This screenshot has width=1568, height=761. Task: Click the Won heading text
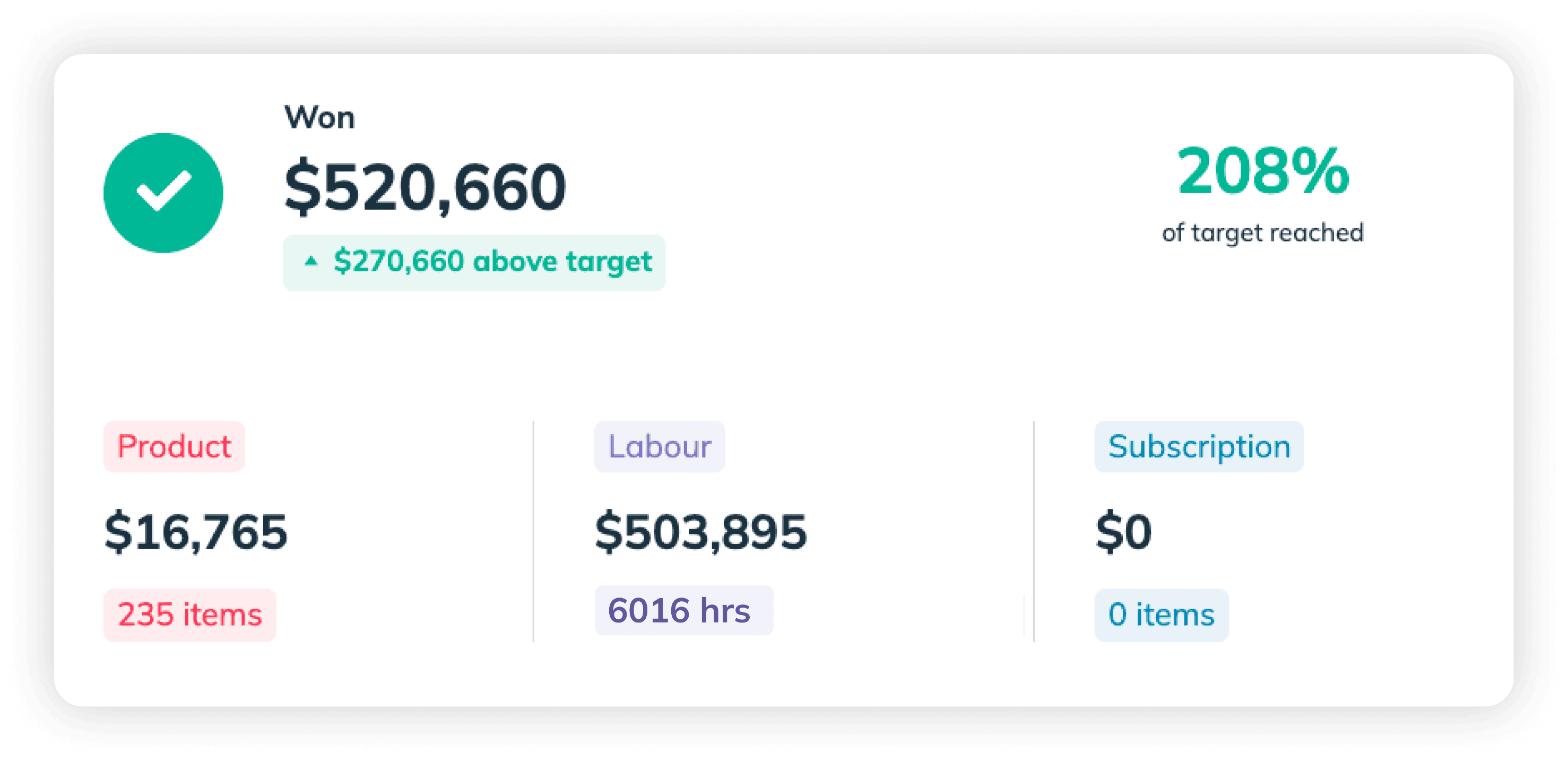tap(319, 117)
